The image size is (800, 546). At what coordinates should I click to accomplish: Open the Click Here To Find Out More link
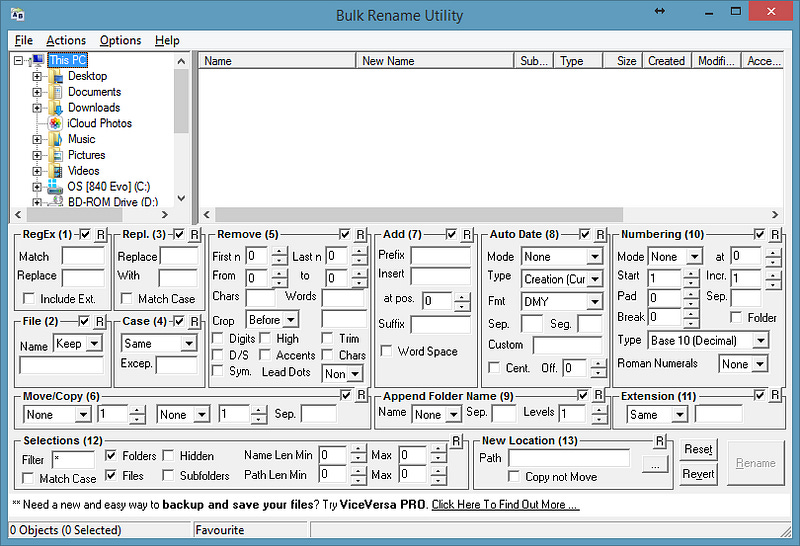coord(505,505)
